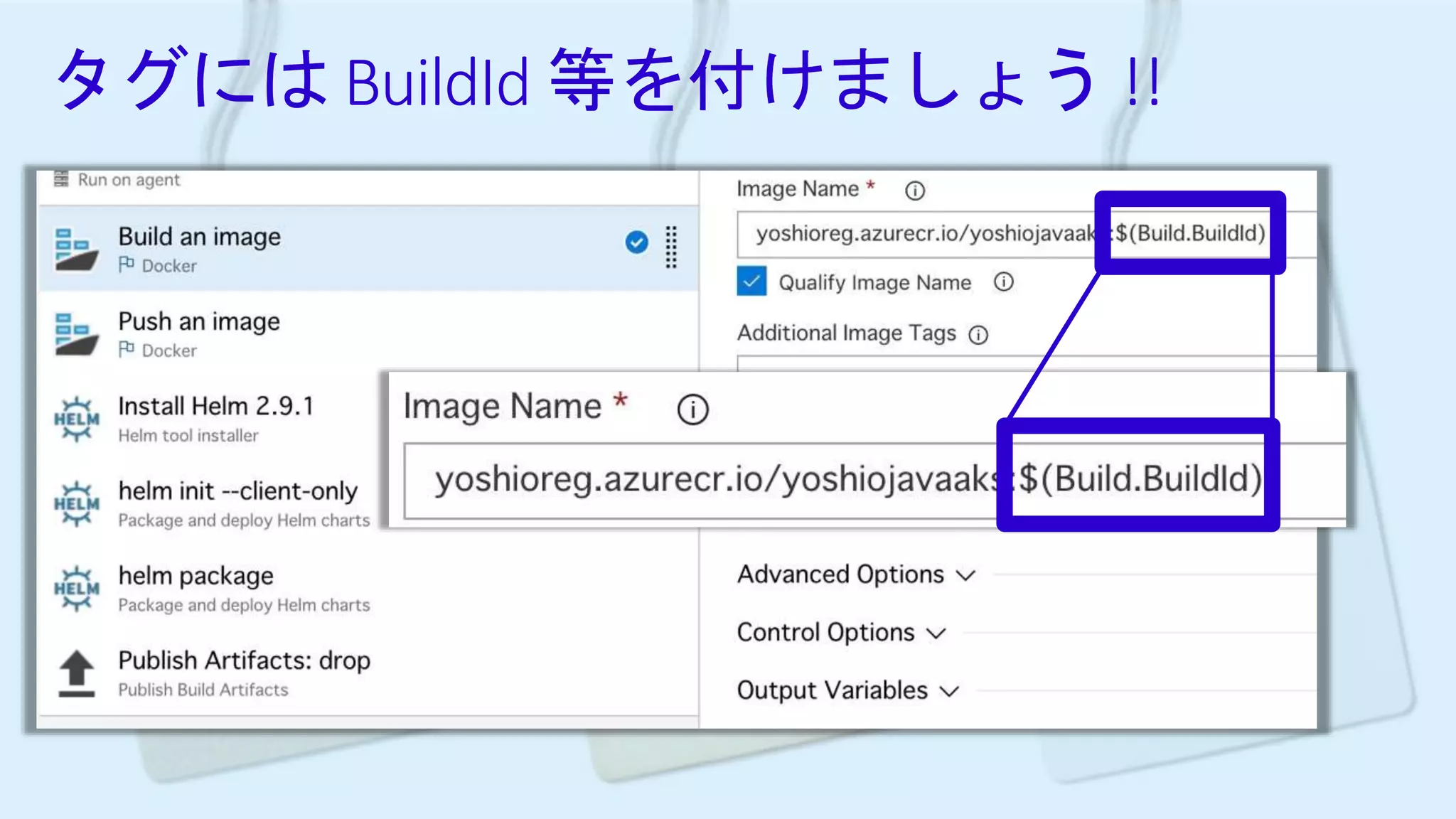1456x819 pixels.
Task: Click into the enlarged Image Name field
Action: 874,481
